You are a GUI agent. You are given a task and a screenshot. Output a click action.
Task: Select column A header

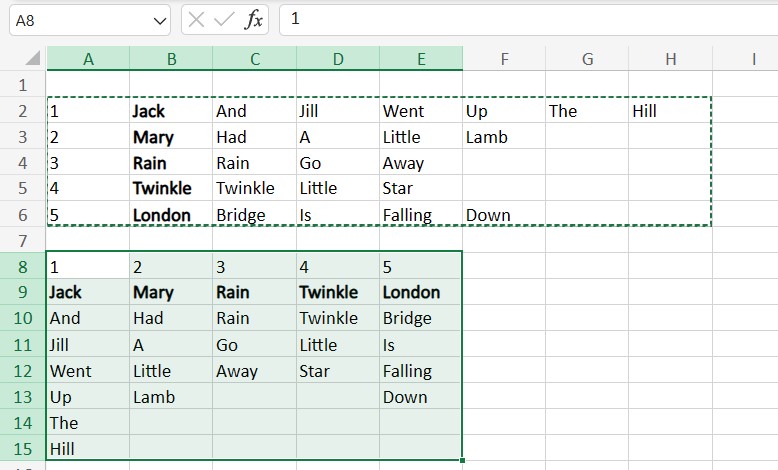pos(88,59)
